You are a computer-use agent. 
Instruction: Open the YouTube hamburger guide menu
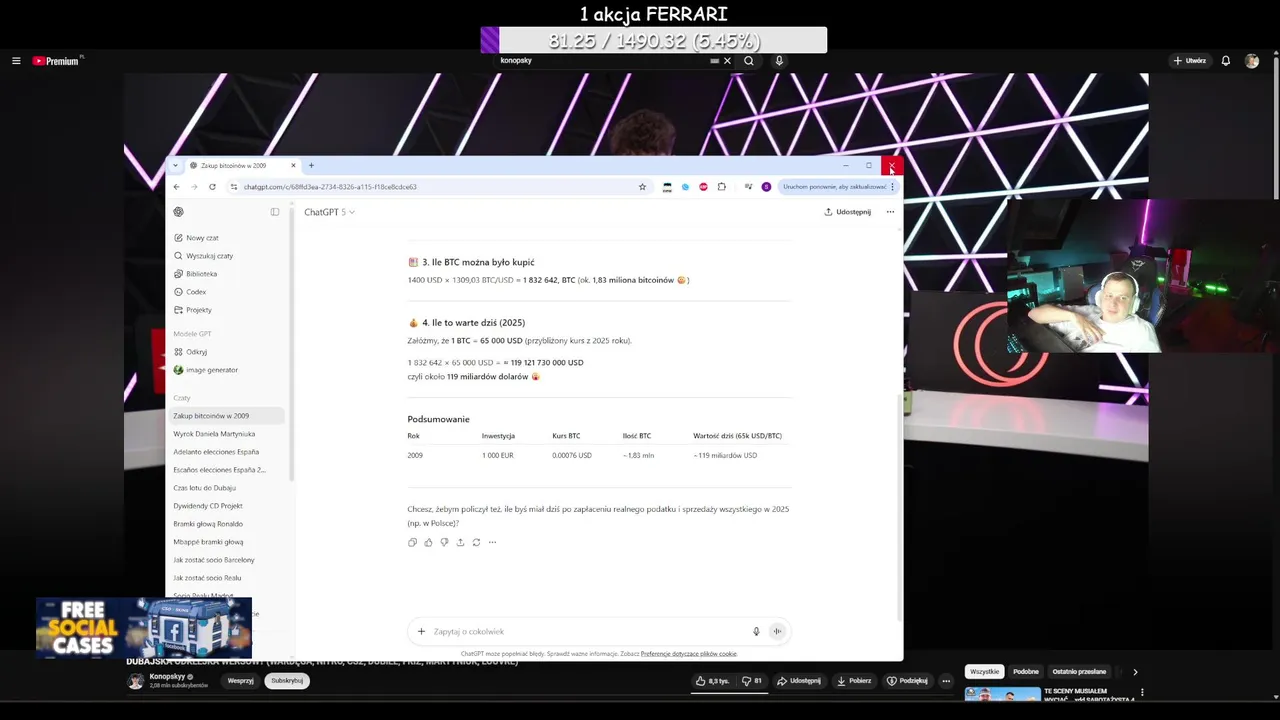coord(16,61)
